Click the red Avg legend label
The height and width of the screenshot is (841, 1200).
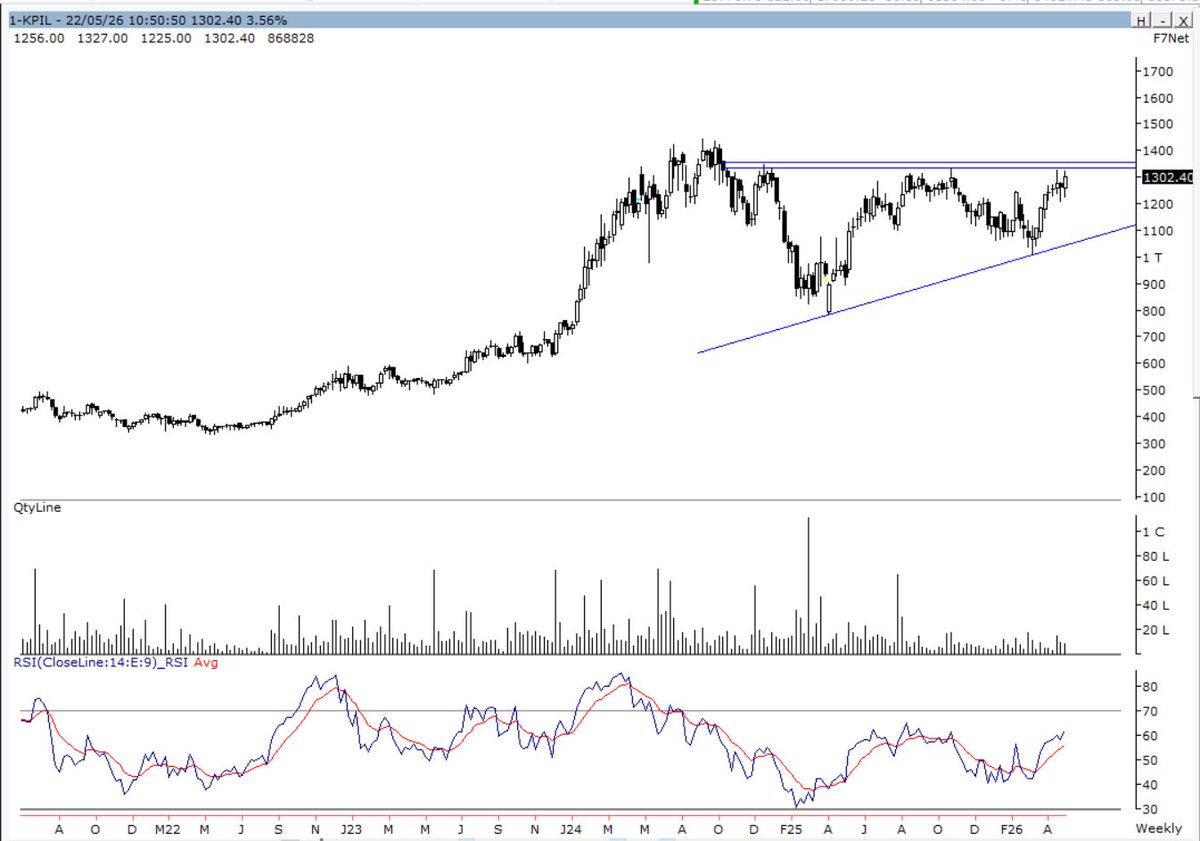pos(206,662)
